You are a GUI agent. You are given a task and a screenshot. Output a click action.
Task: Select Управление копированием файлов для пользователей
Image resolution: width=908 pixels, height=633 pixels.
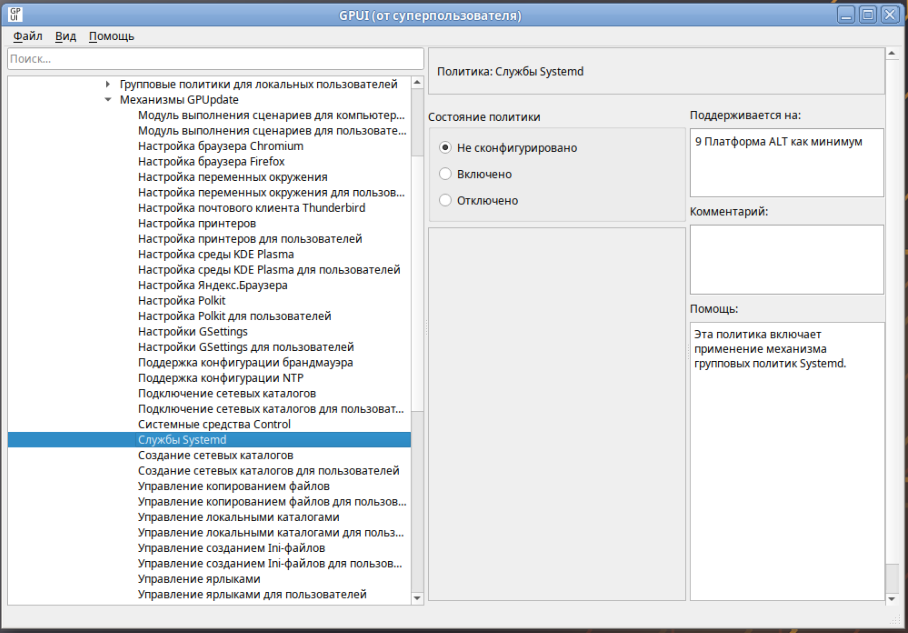[x=272, y=502]
